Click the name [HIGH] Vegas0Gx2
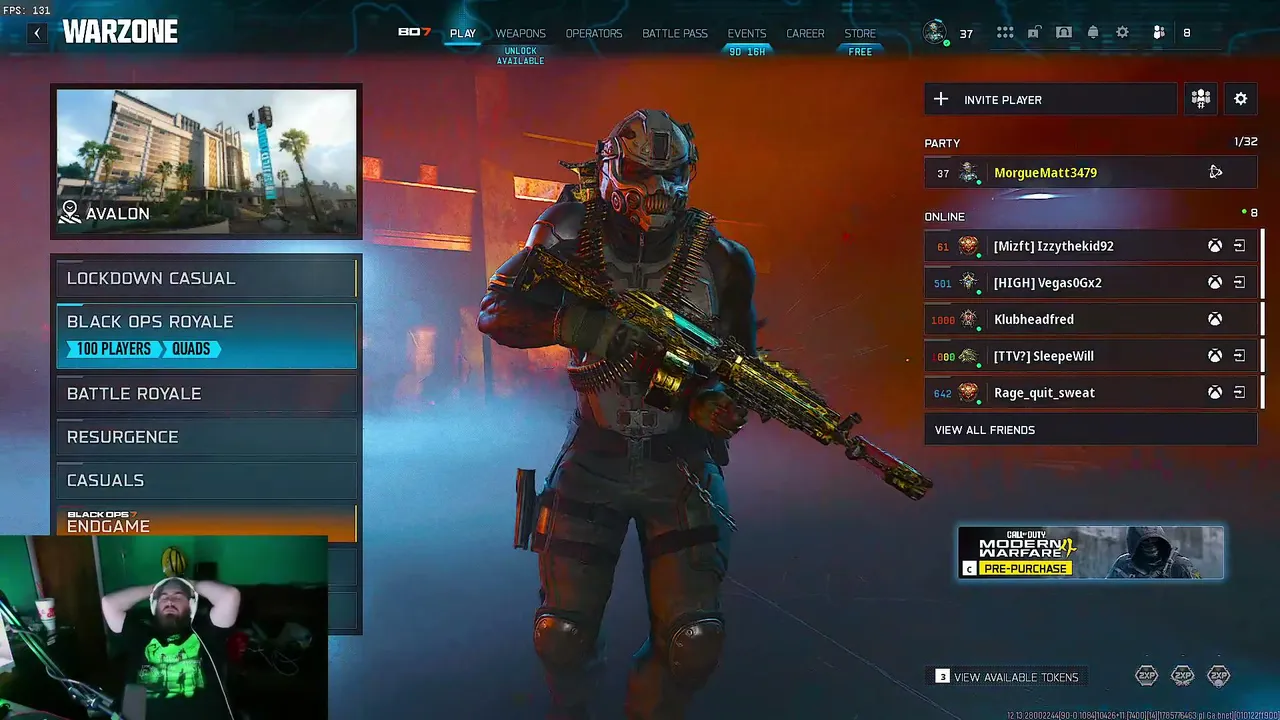The height and width of the screenshot is (720, 1280). (1047, 283)
